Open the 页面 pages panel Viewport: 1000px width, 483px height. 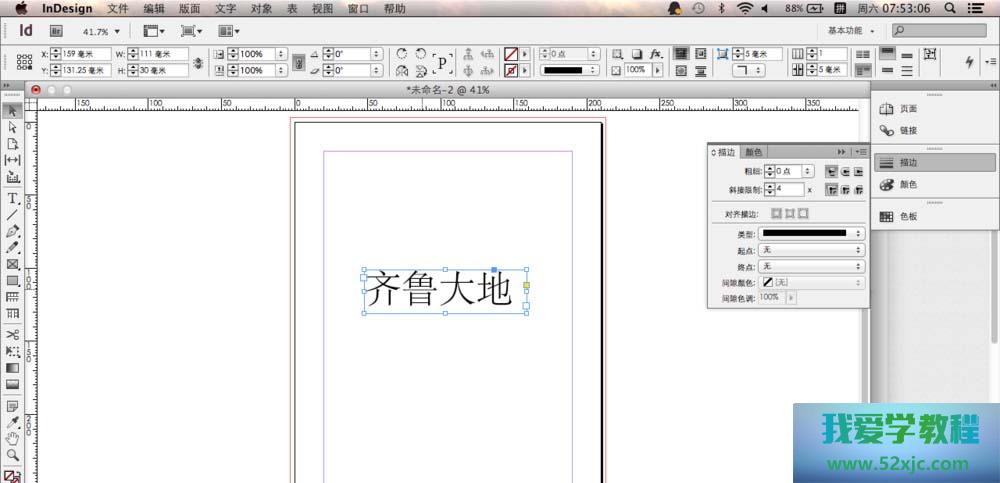point(908,109)
